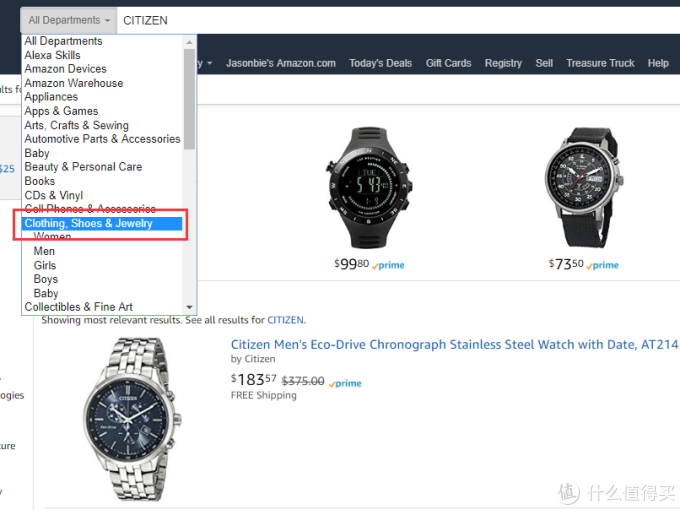Open the Citizen Eco-Drive Chronograph product title
The image size is (680, 510).
455,344
